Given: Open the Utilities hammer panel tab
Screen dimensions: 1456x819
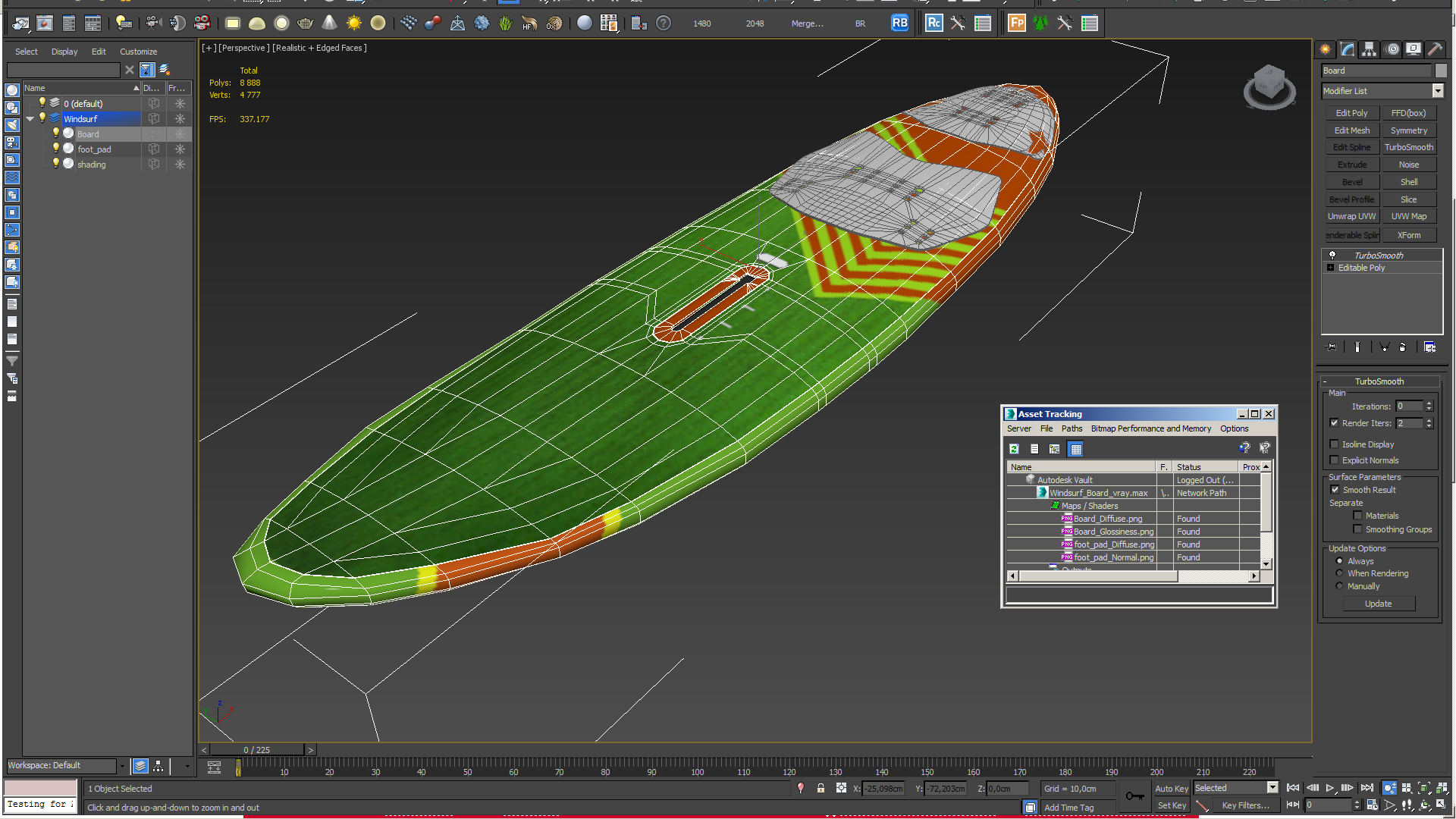Looking at the screenshot, I should 1435,49.
